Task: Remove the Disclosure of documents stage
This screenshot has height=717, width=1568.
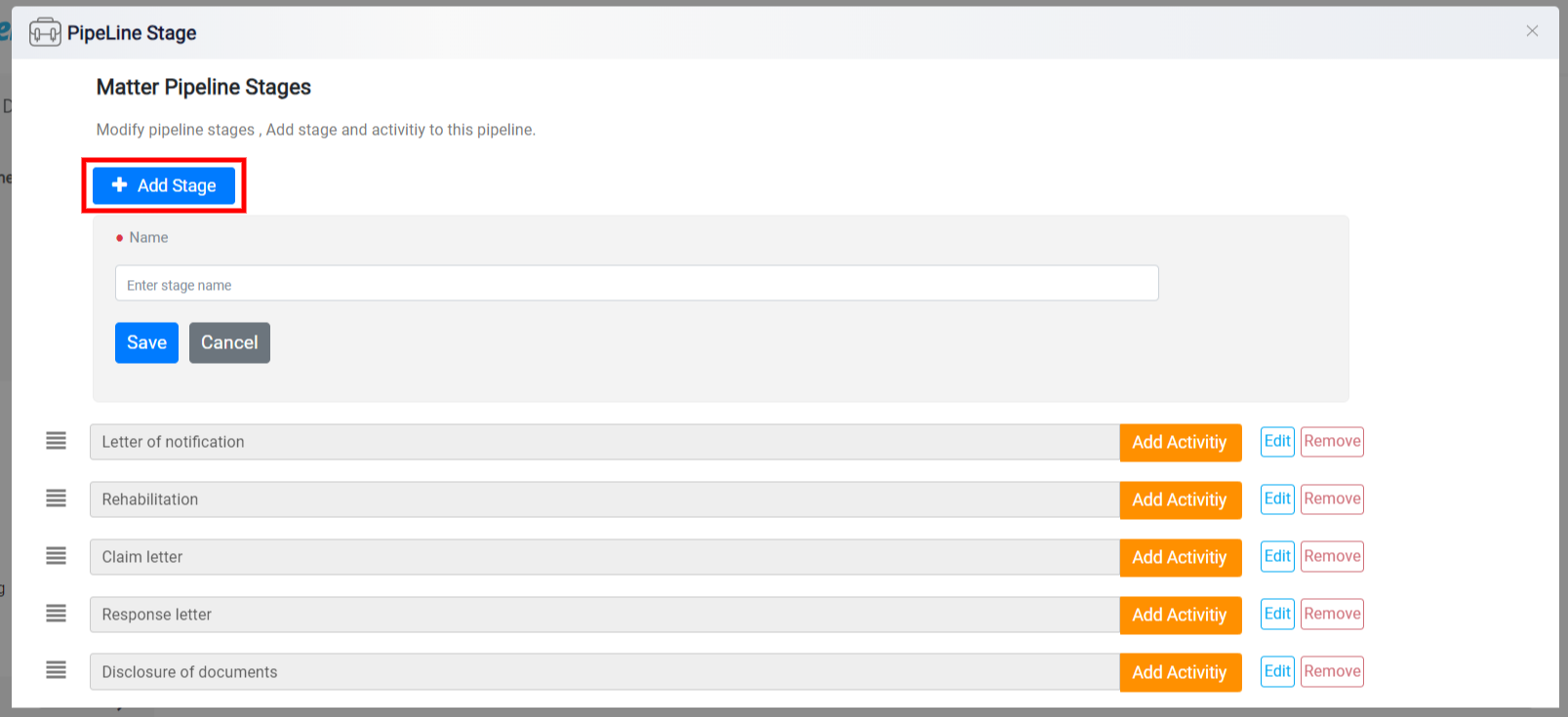Action: tap(1332, 671)
